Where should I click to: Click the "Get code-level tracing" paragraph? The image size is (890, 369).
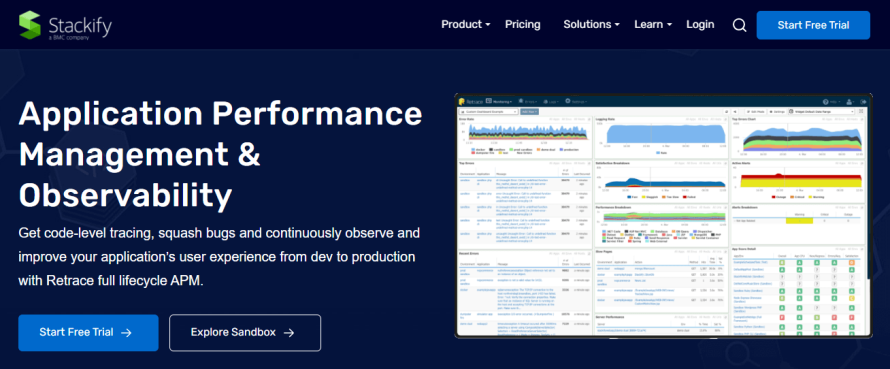(x=219, y=257)
